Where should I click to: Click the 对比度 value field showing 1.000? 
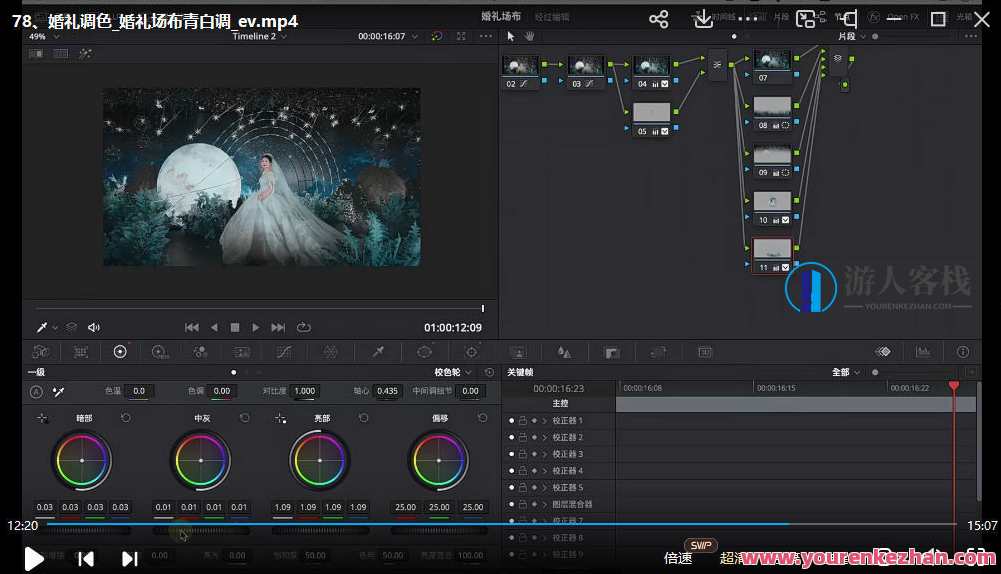coord(304,391)
